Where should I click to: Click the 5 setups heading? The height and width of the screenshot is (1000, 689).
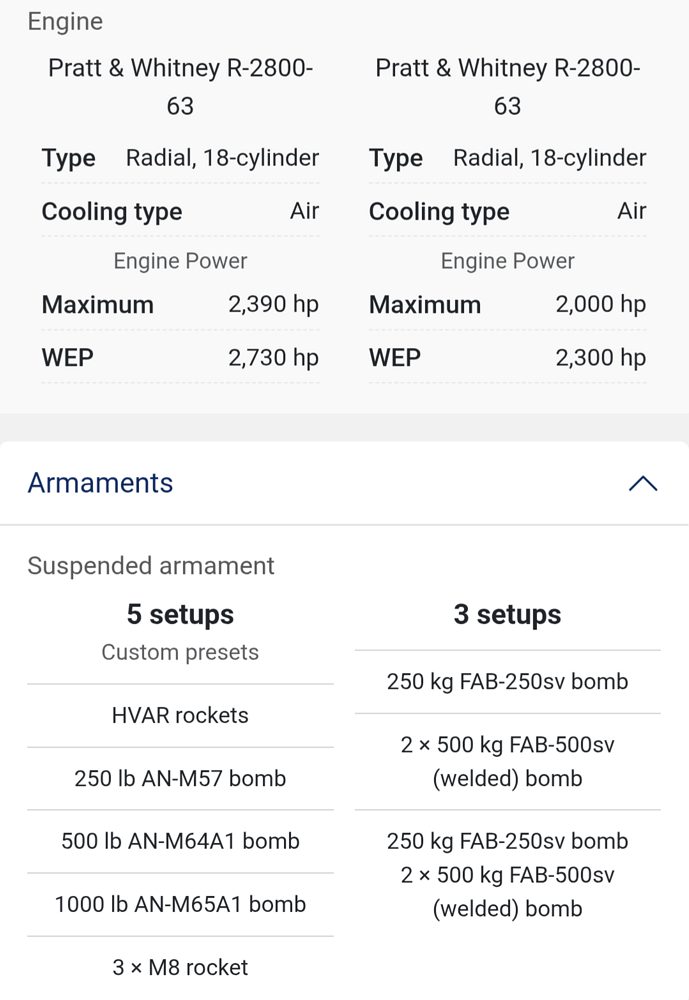click(180, 614)
